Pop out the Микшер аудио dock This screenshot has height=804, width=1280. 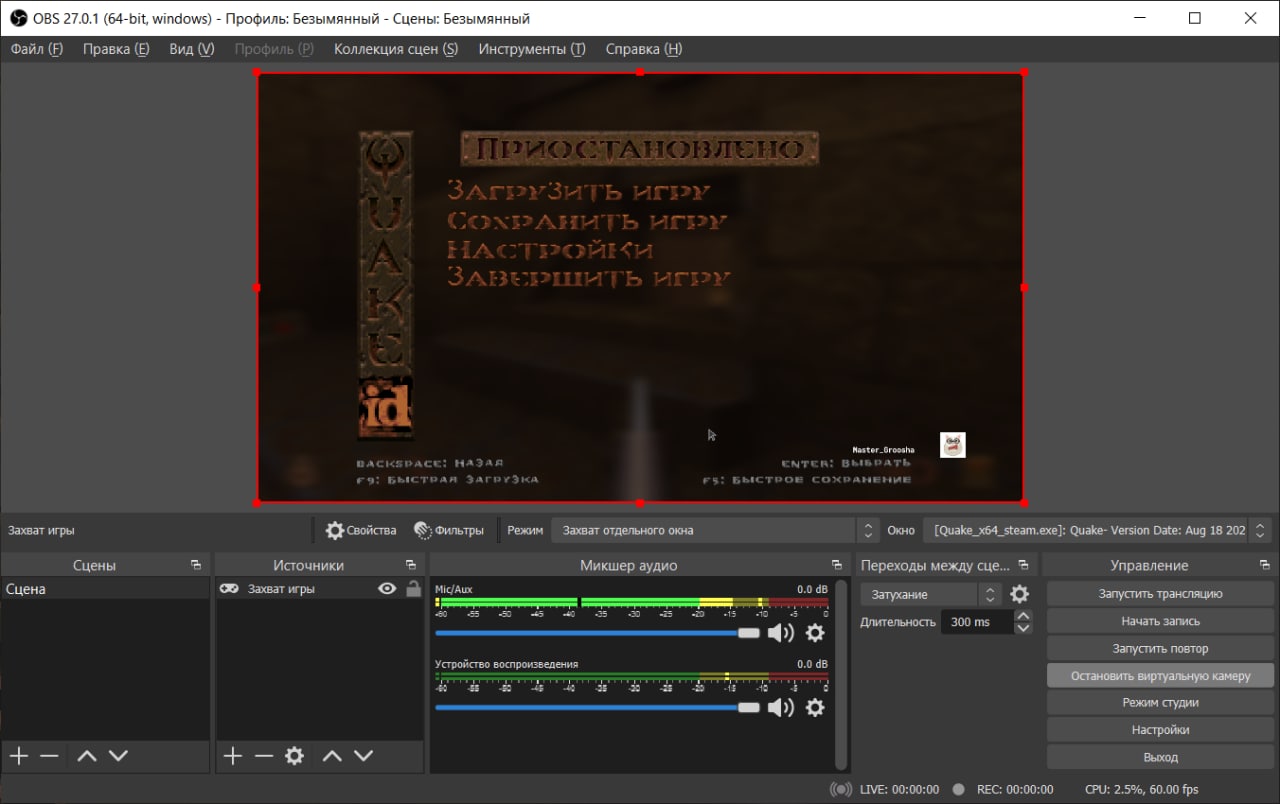point(837,566)
